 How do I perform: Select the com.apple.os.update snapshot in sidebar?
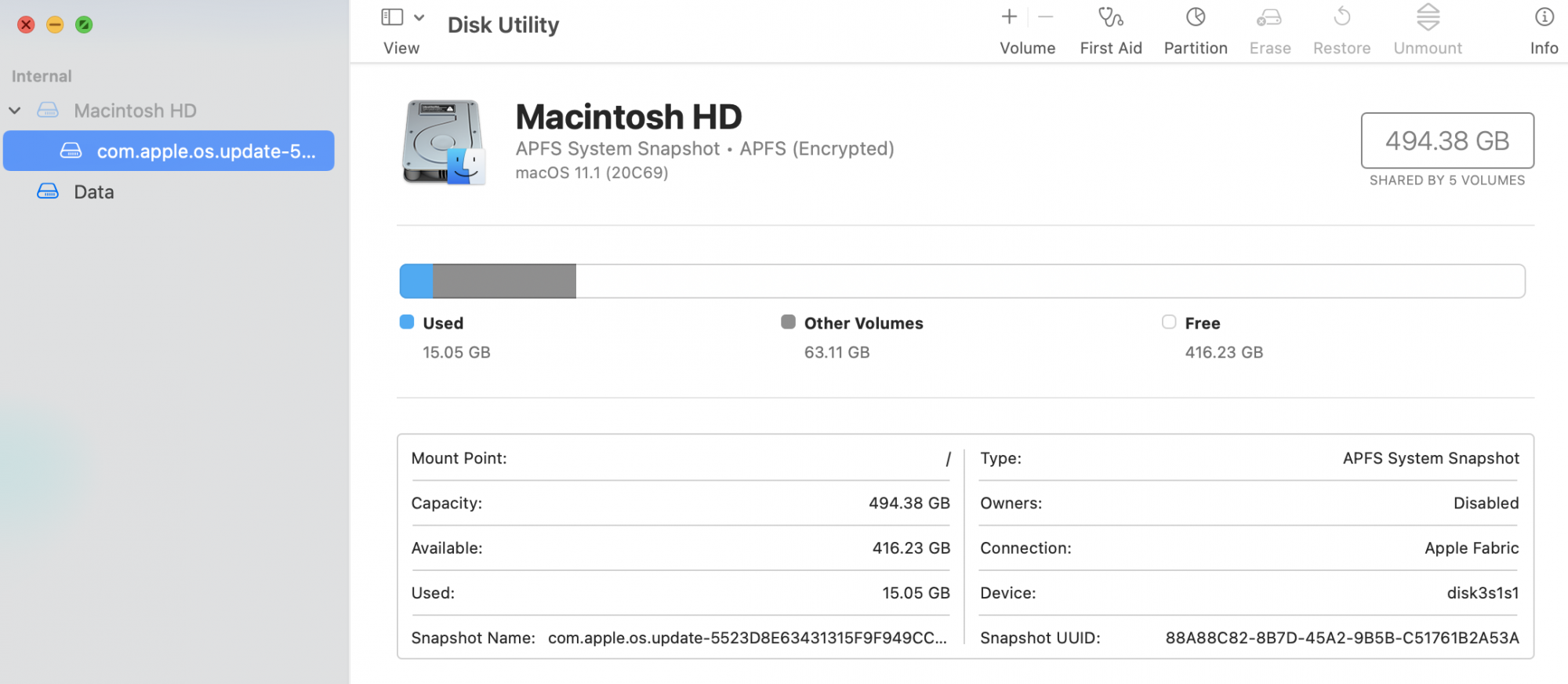pyautogui.click(x=169, y=151)
